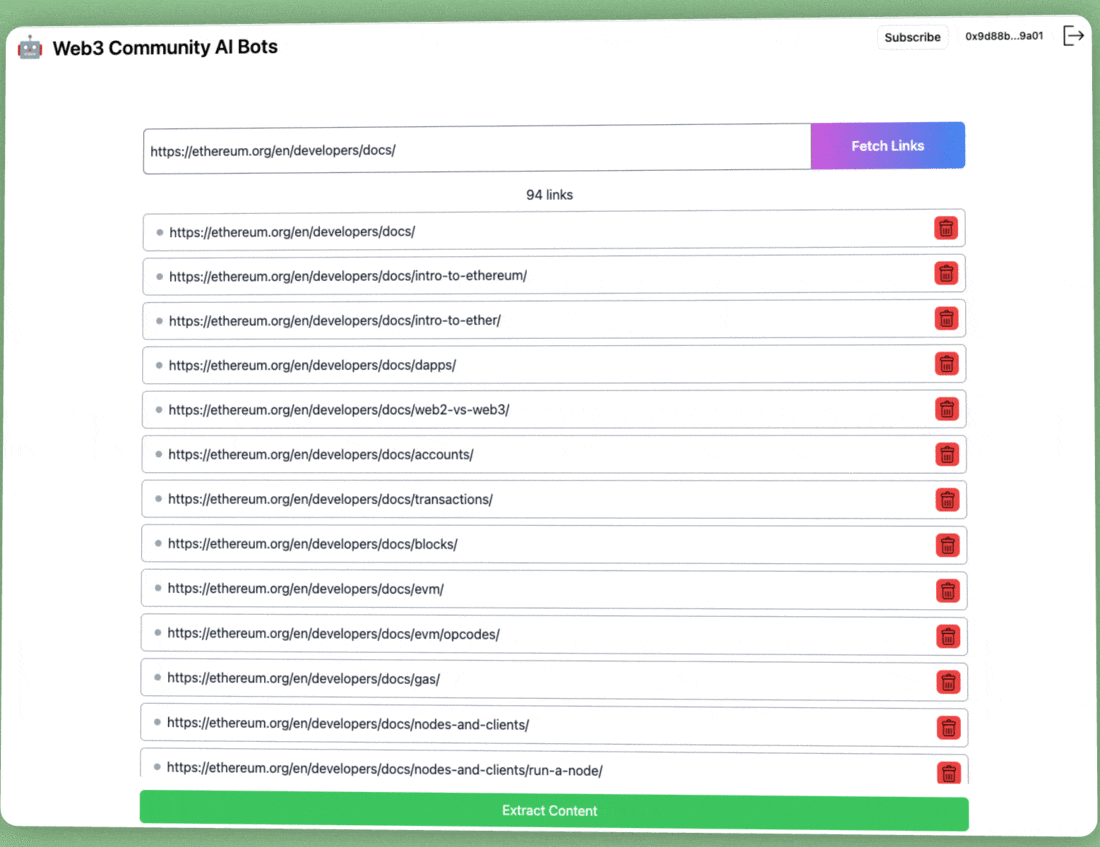The image size is (1100, 847).
Task: Click the run-a-node URL text
Action: click(384, 769)
